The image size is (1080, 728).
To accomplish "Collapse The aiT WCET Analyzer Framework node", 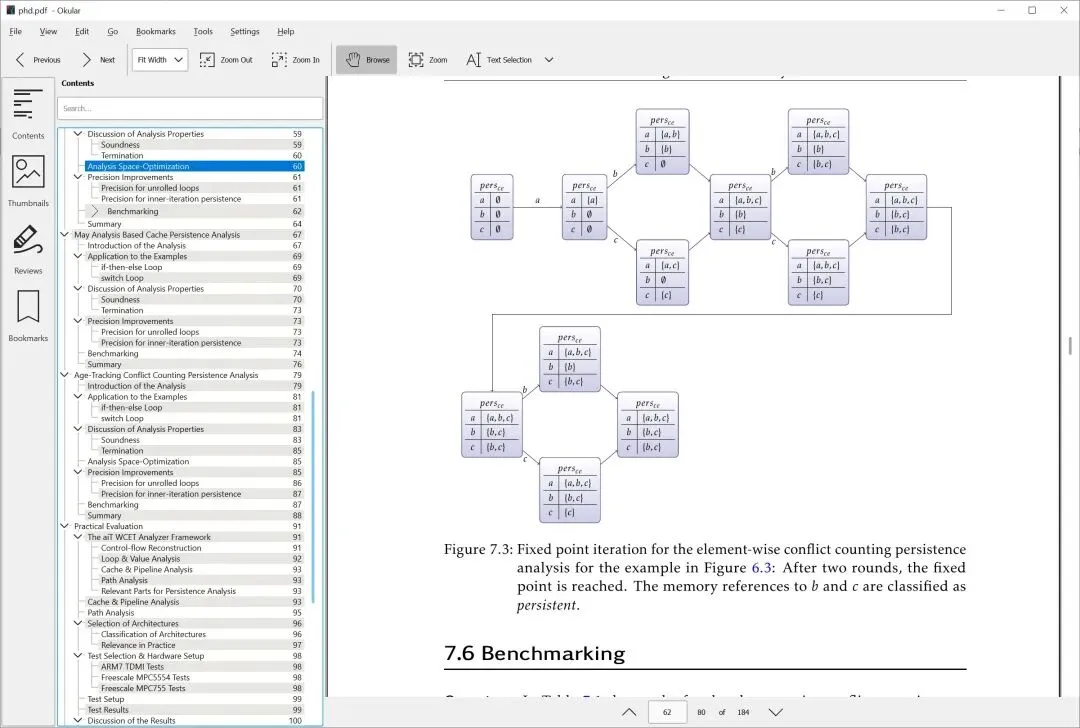I will pyautogui.click(x=78, y=537).
